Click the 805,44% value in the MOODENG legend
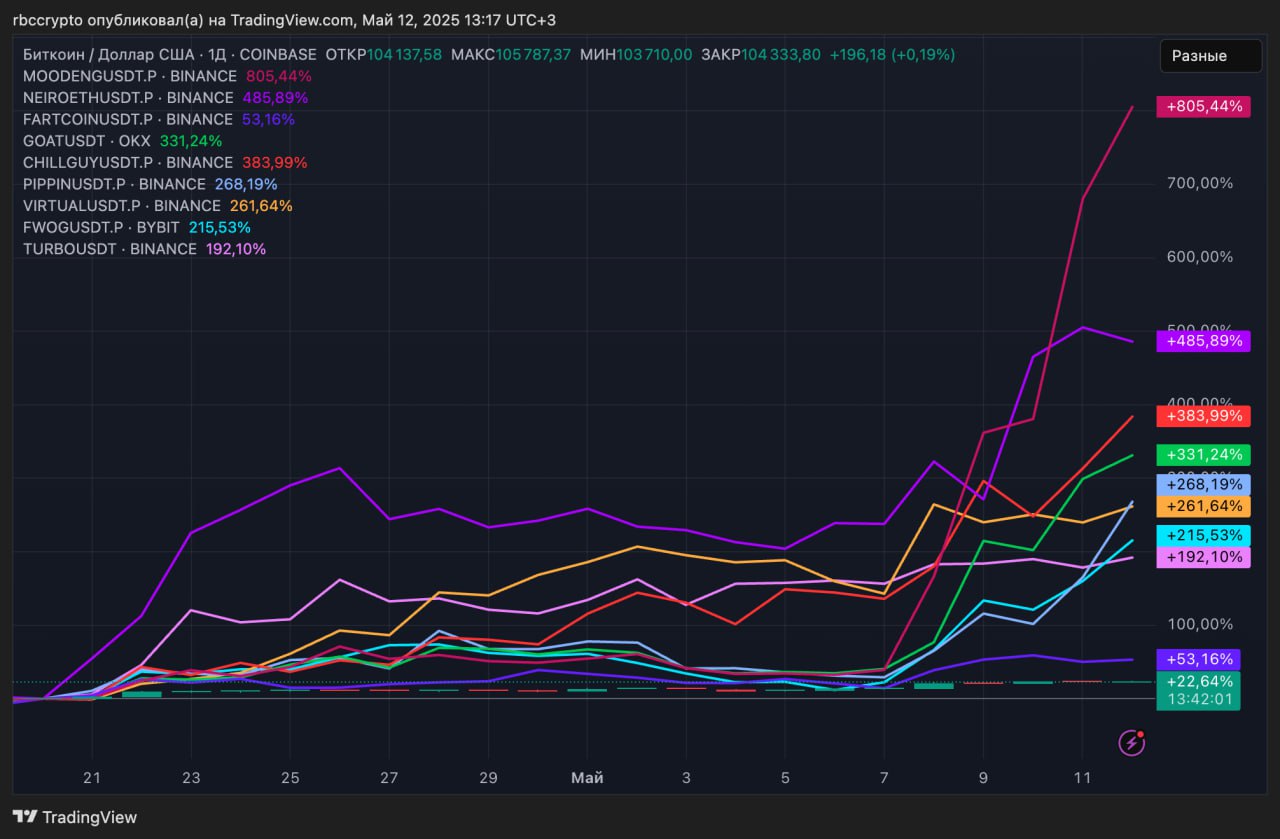 pyautogui.click(x=278, y=76)
